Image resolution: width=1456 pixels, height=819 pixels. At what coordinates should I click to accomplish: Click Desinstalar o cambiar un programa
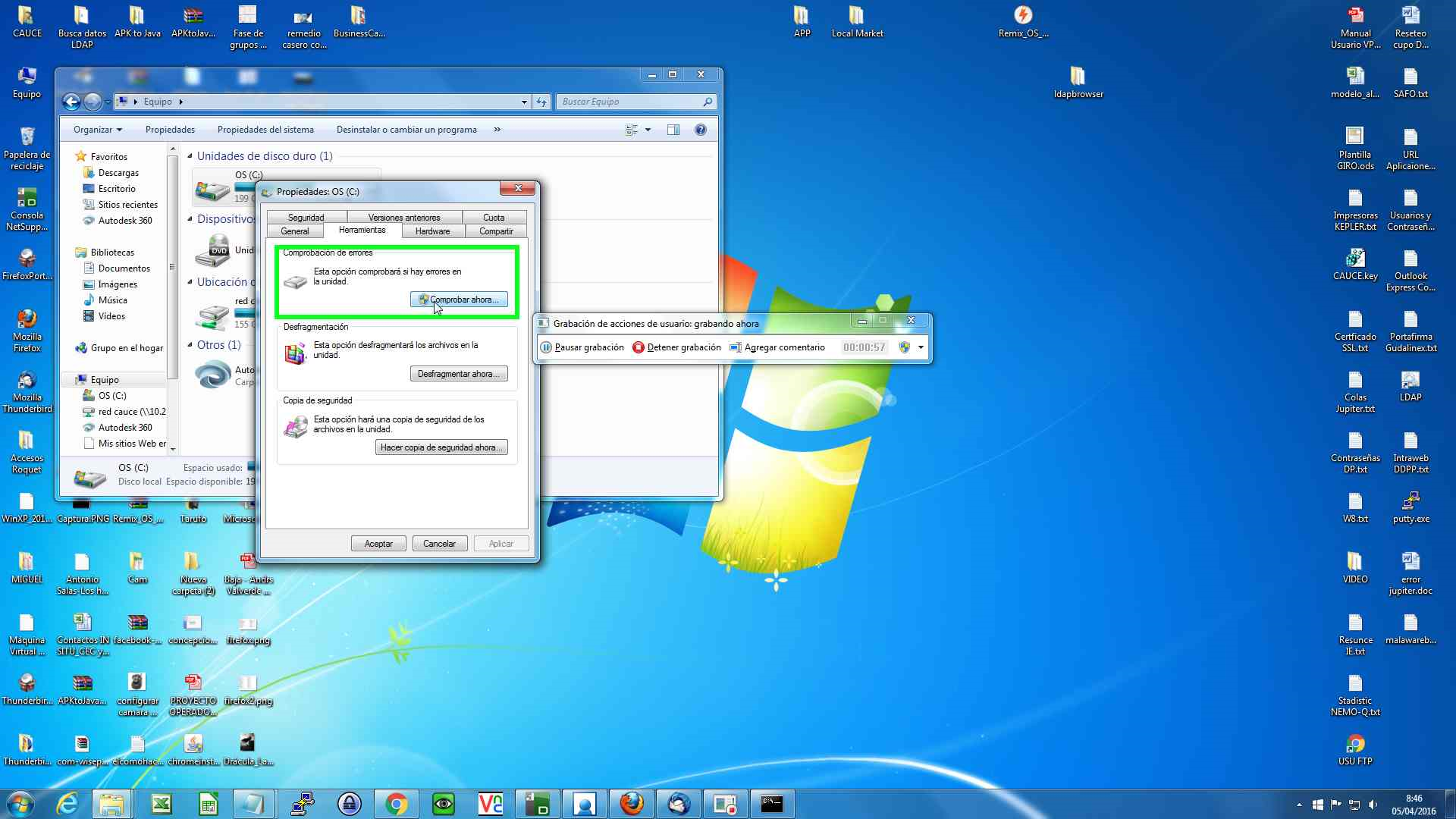tap(406, 130)
